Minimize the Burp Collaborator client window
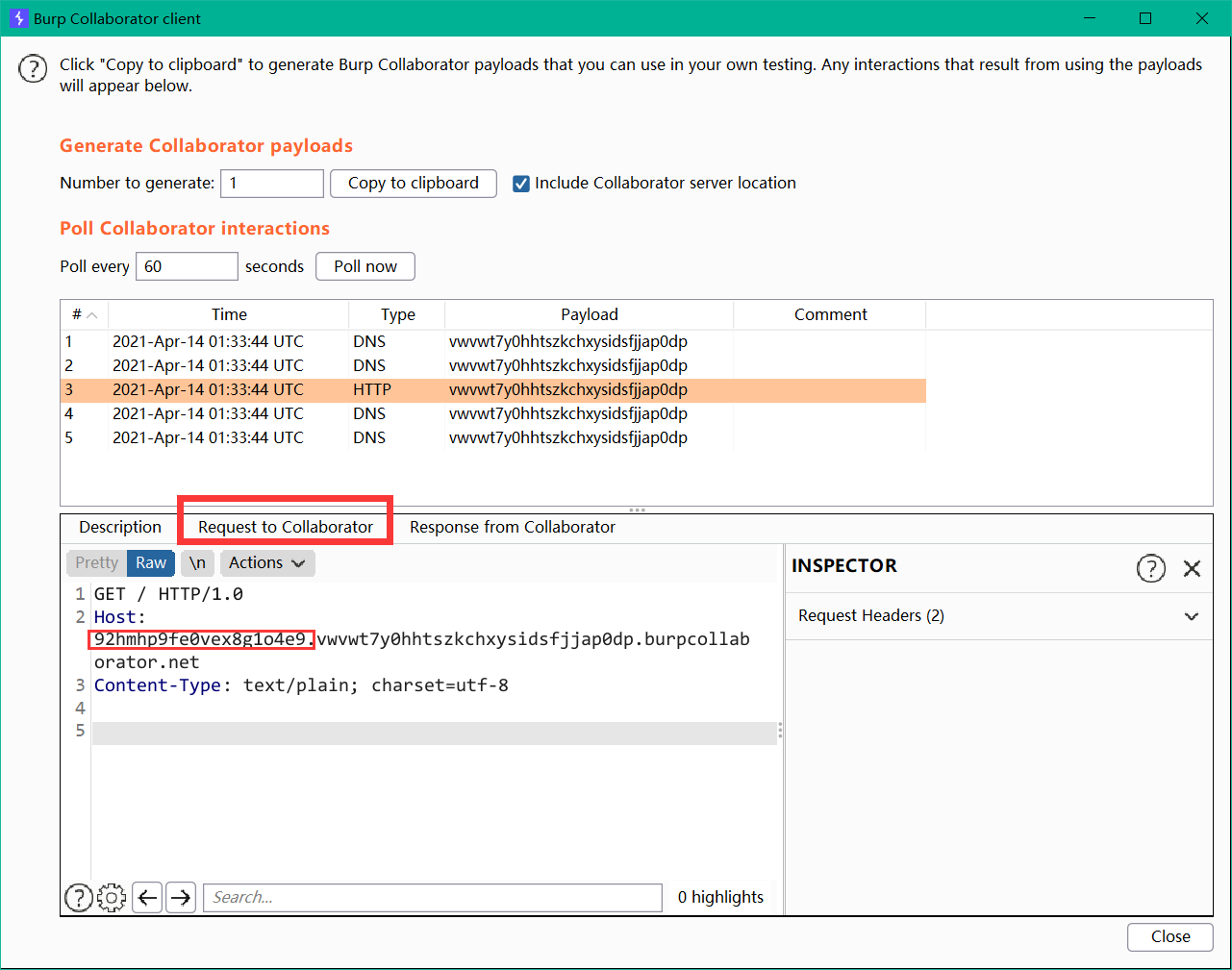The height and width of the screenshot is (970, 1232). click(1090, 18)
